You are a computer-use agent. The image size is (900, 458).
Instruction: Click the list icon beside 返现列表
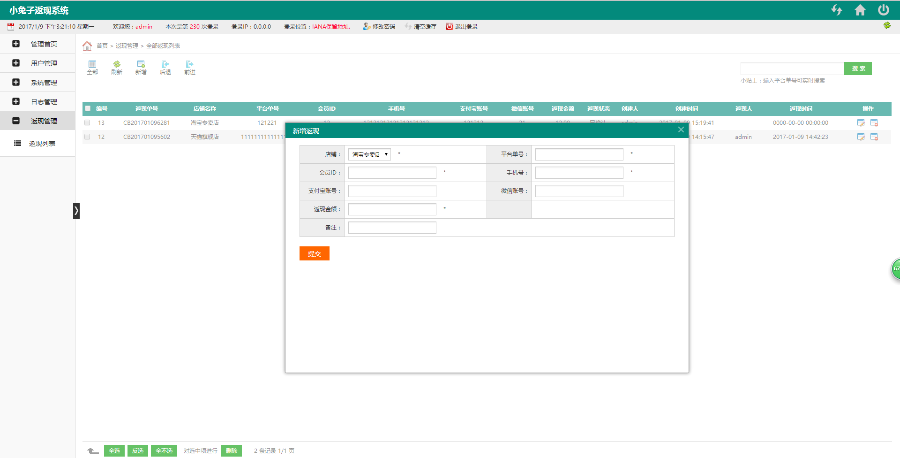point(17,143)
